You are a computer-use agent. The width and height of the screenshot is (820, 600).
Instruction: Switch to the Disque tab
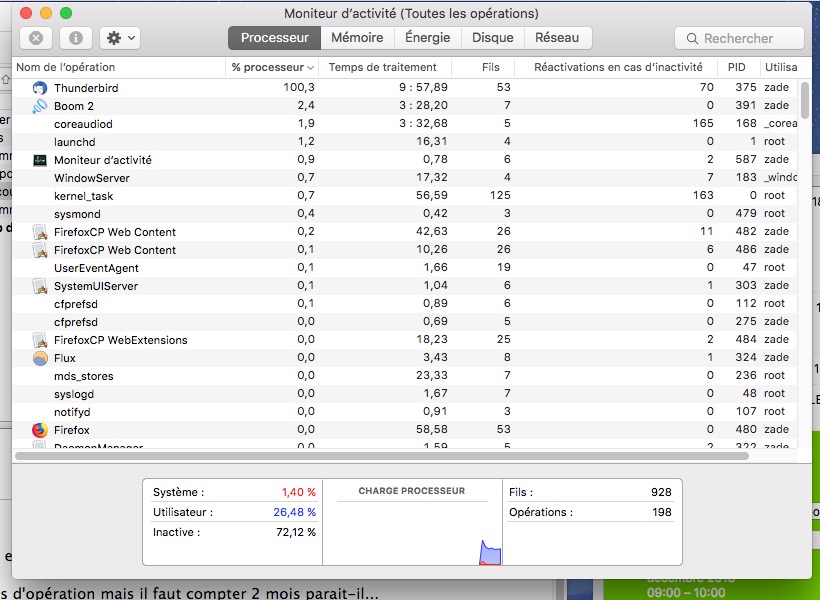pos(493,38)
